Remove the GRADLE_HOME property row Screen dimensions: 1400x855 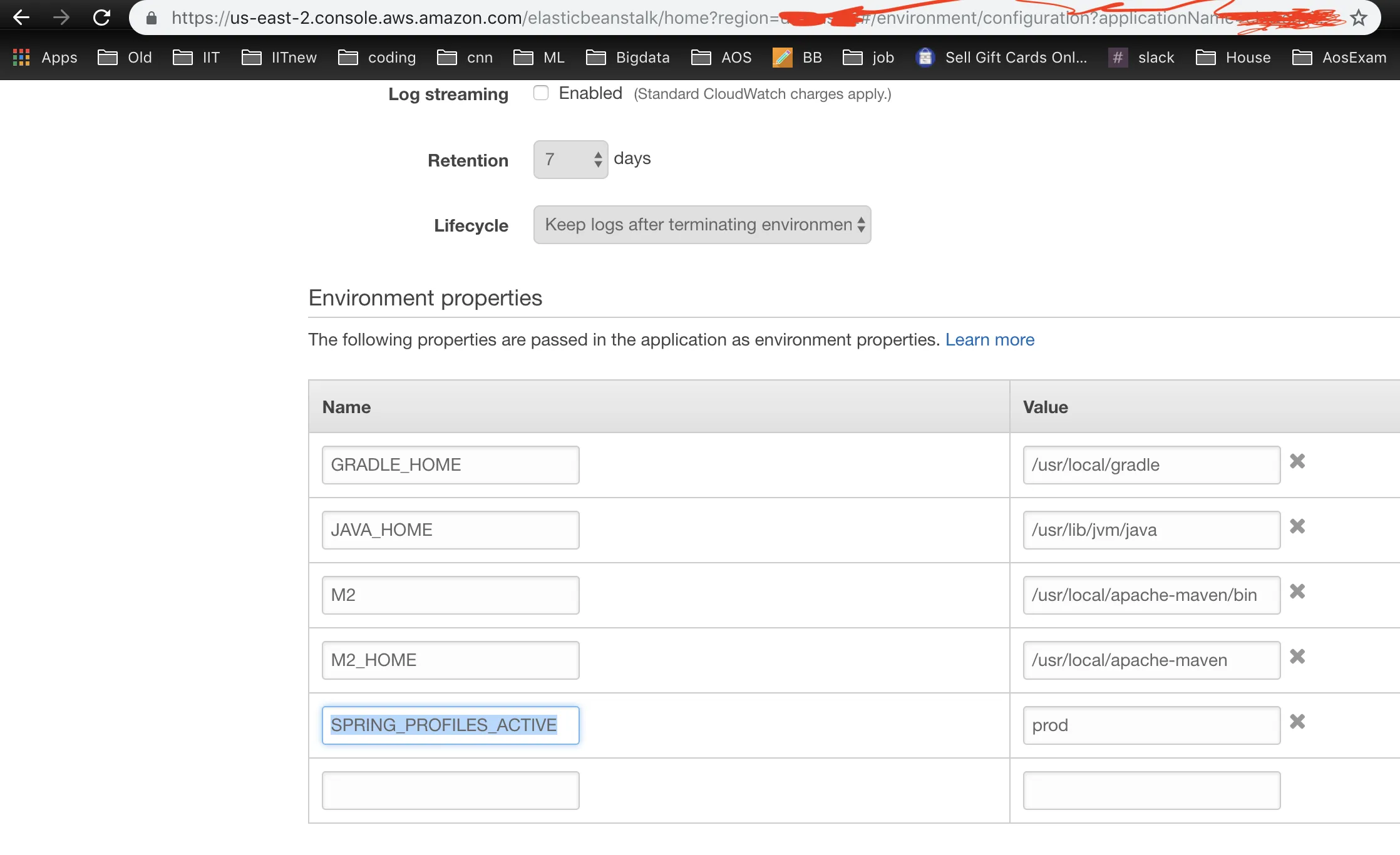tap(1297, 461)
